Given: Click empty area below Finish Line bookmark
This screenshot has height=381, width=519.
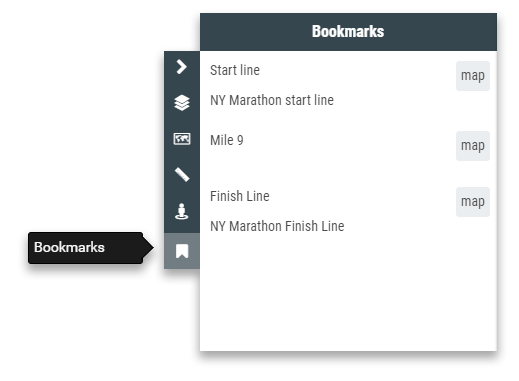Looking at the screenshot, I should 348,293.
